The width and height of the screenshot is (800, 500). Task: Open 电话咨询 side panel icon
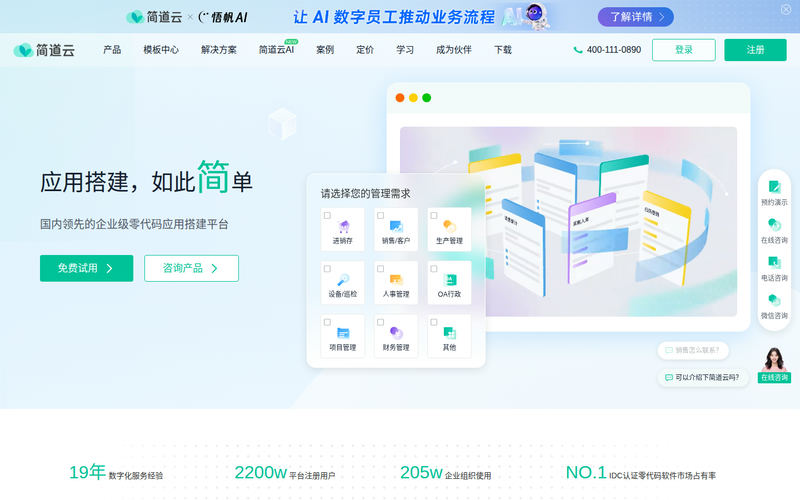pos(774,262)
